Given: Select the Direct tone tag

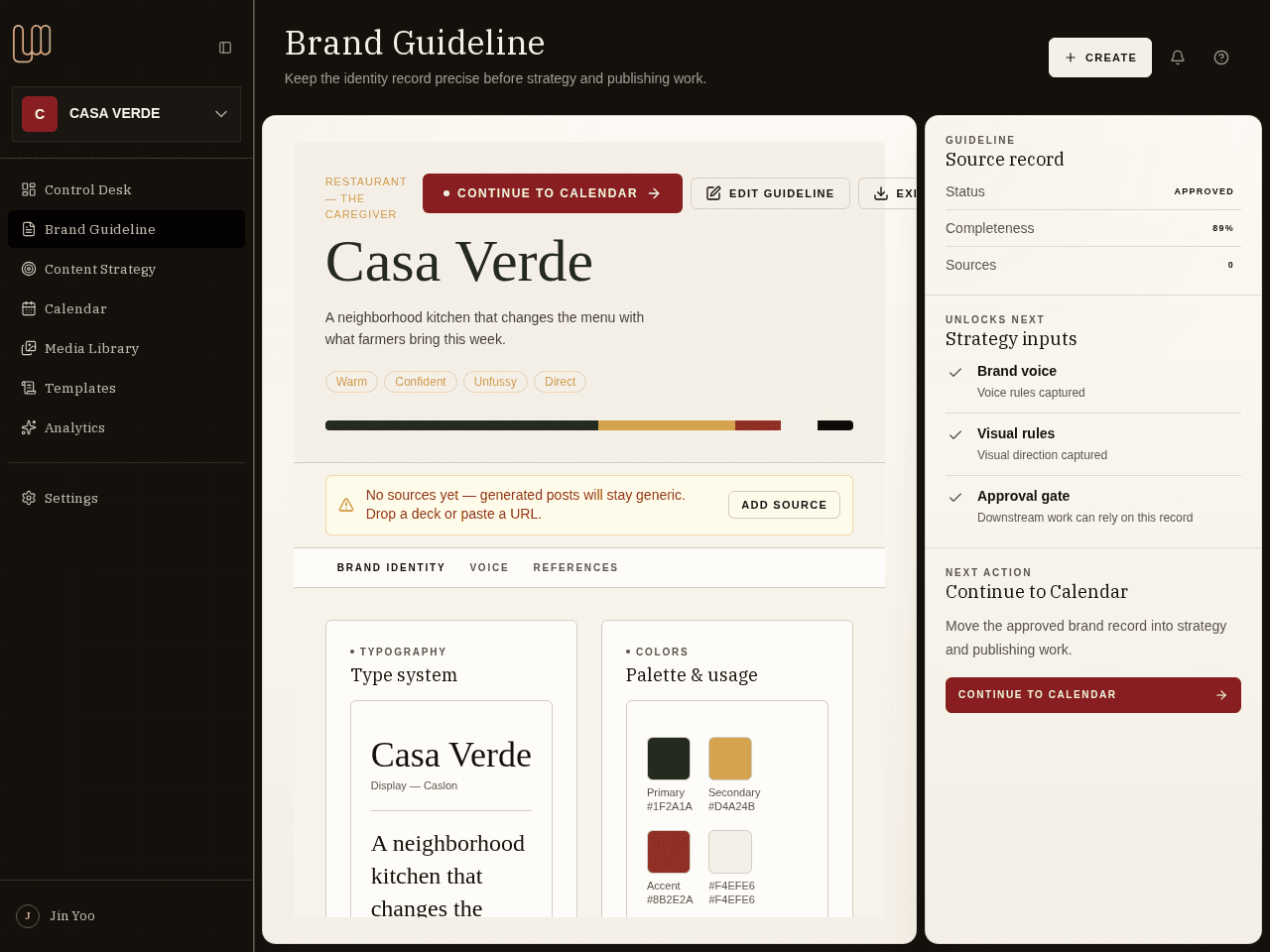Looking at the screenshot, I should (x=560, y=382).
